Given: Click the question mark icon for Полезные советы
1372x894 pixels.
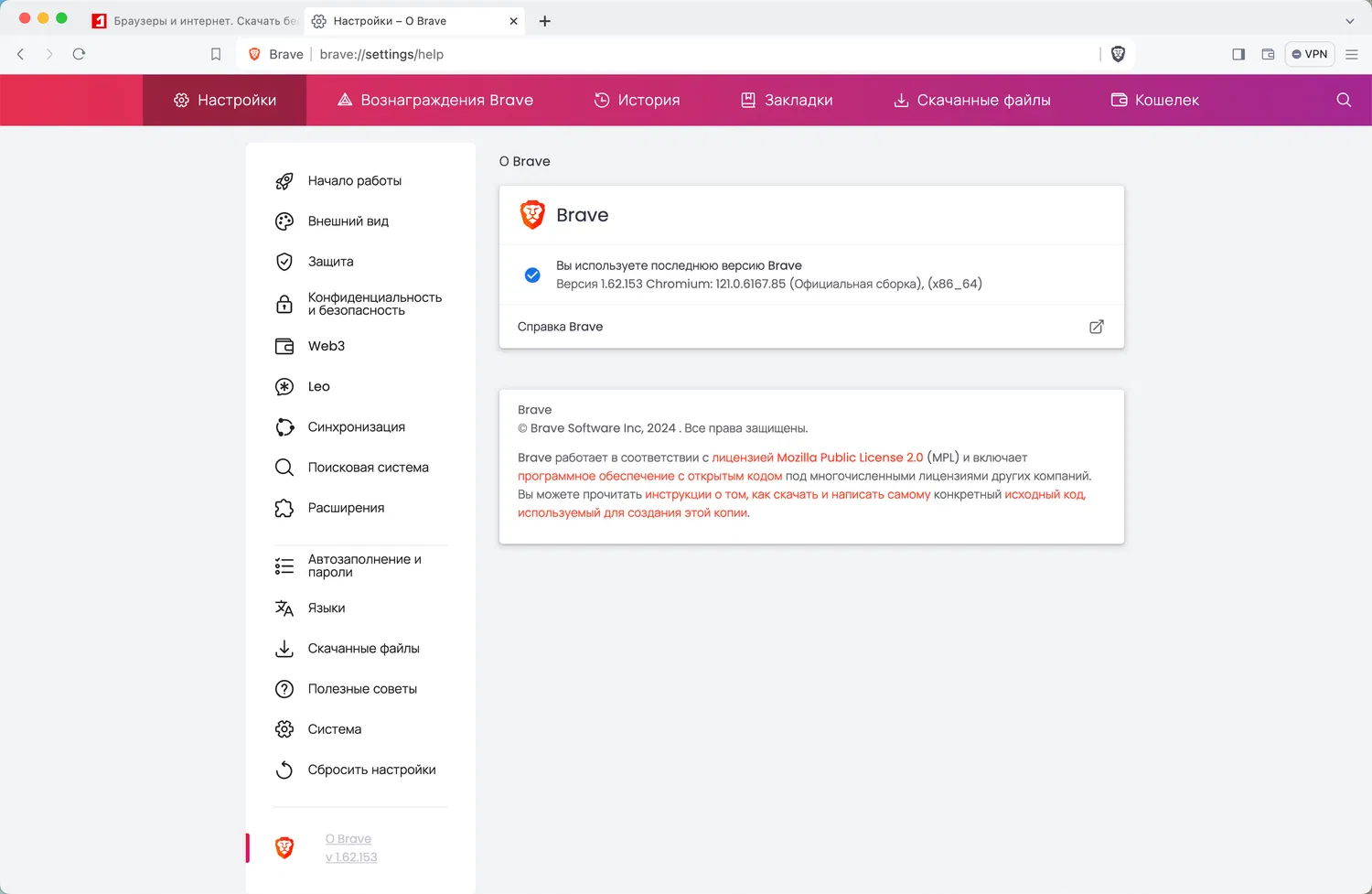Looking at the screenshot, I should pyautogui.click(x=284, y=689).
